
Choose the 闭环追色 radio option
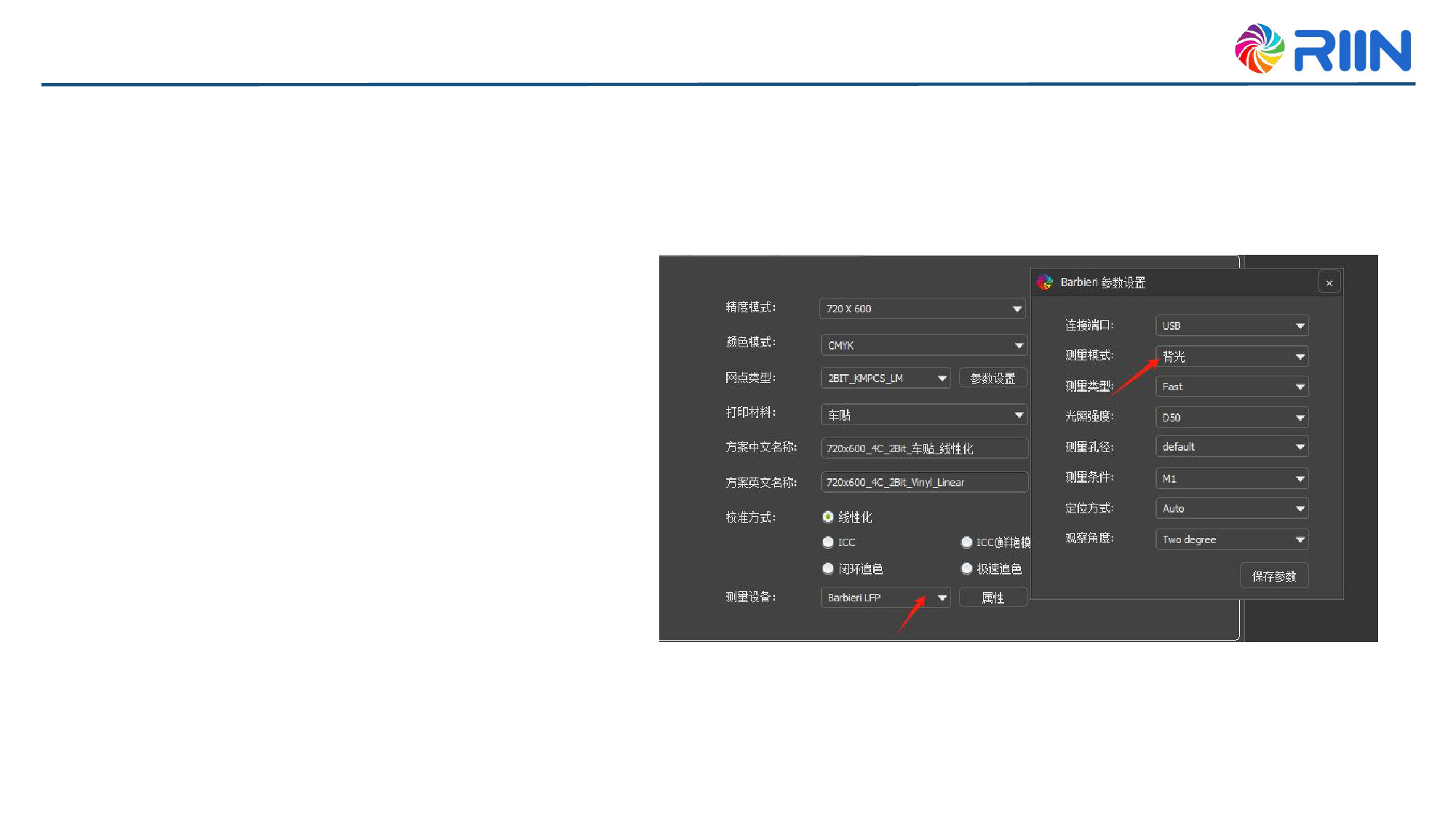click(828, 569)
